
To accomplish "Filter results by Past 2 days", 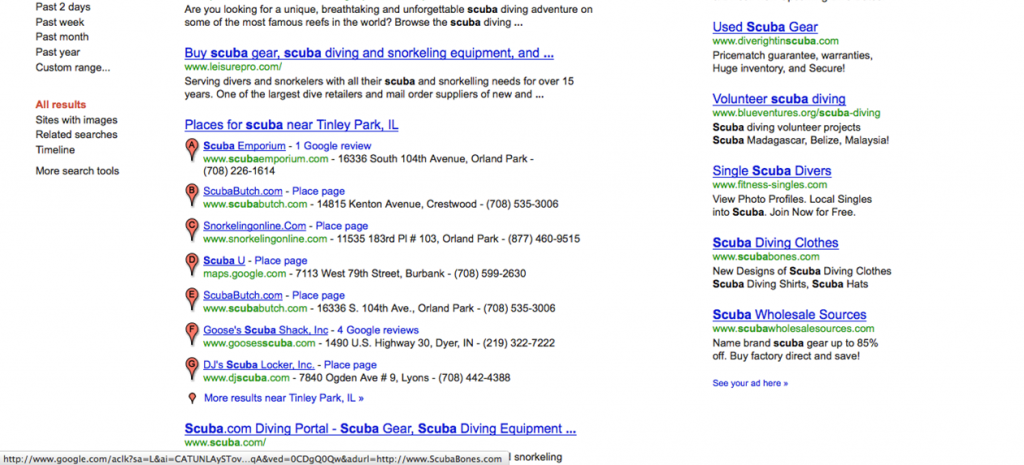I will tap(62, 7).
